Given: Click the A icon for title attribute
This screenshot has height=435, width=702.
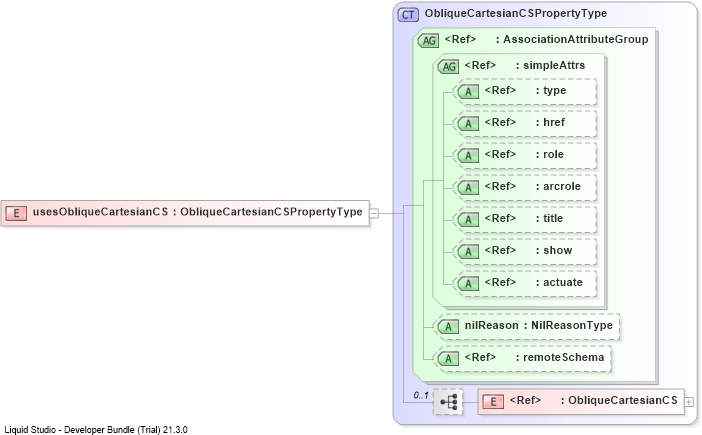Looking at the screenshot, I should (468, 220).
